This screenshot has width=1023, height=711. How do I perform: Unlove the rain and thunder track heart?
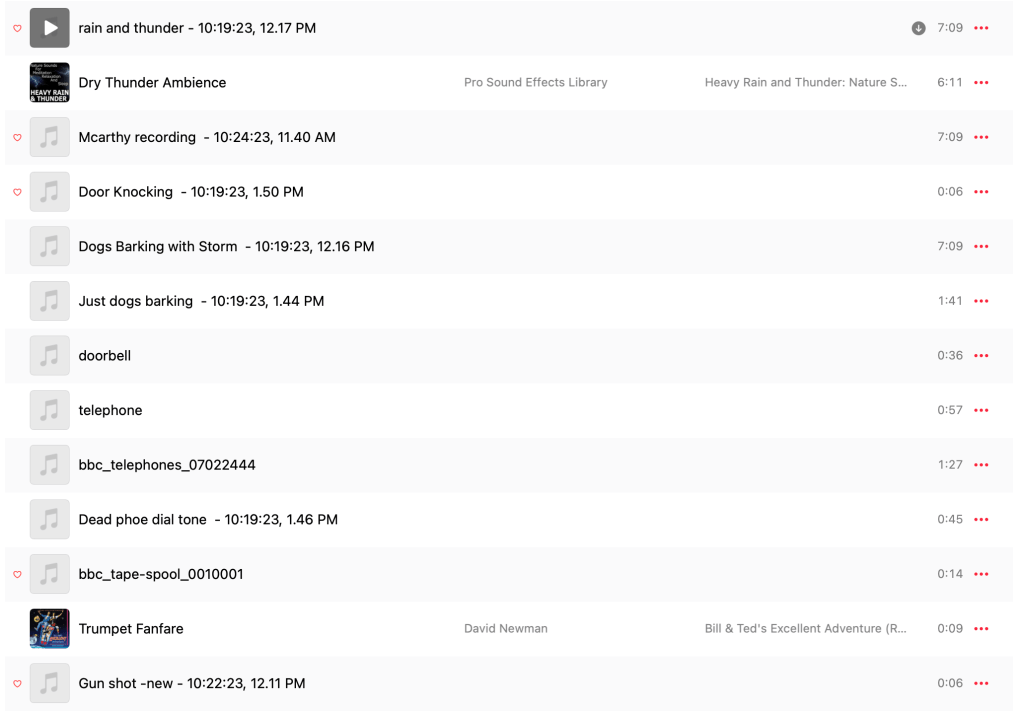click(17, 28)
